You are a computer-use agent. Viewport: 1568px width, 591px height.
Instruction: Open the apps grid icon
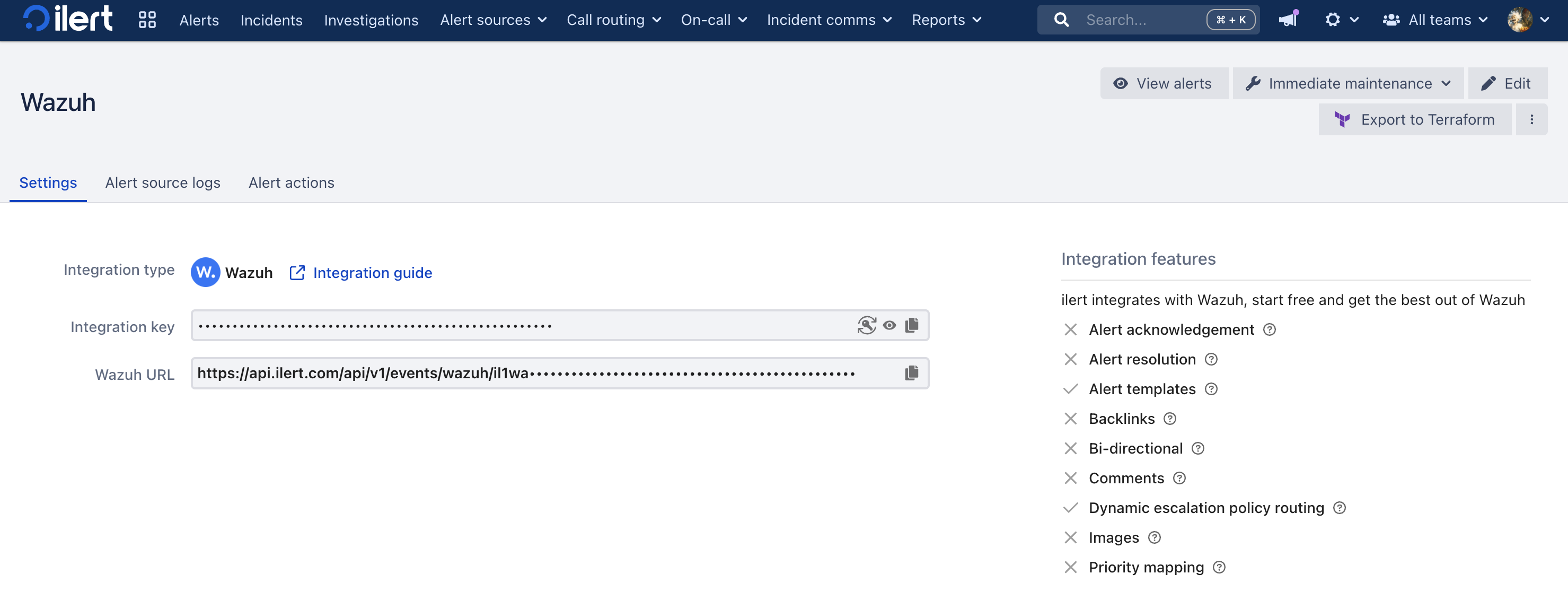point(147,20)
